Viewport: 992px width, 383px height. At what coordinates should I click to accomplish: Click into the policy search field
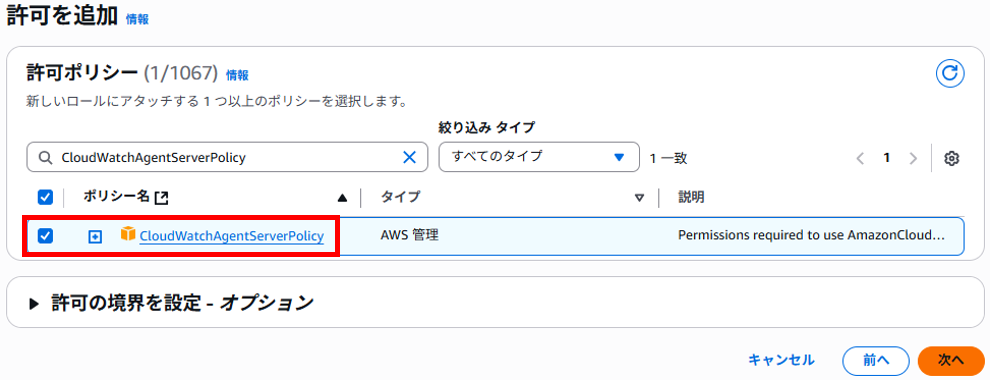tap(226, 158)
